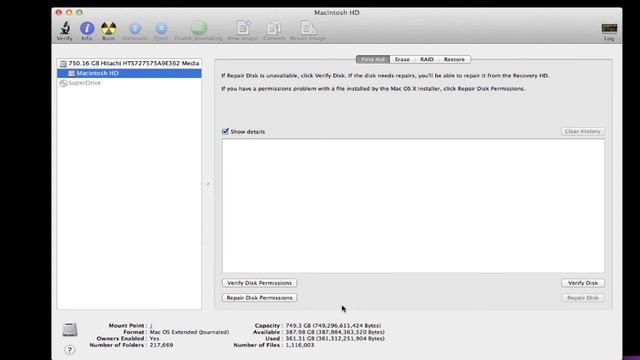This screenshot has width=640, height=360.
Task: Switch to the RAID tab
Action: pos(427,60)
